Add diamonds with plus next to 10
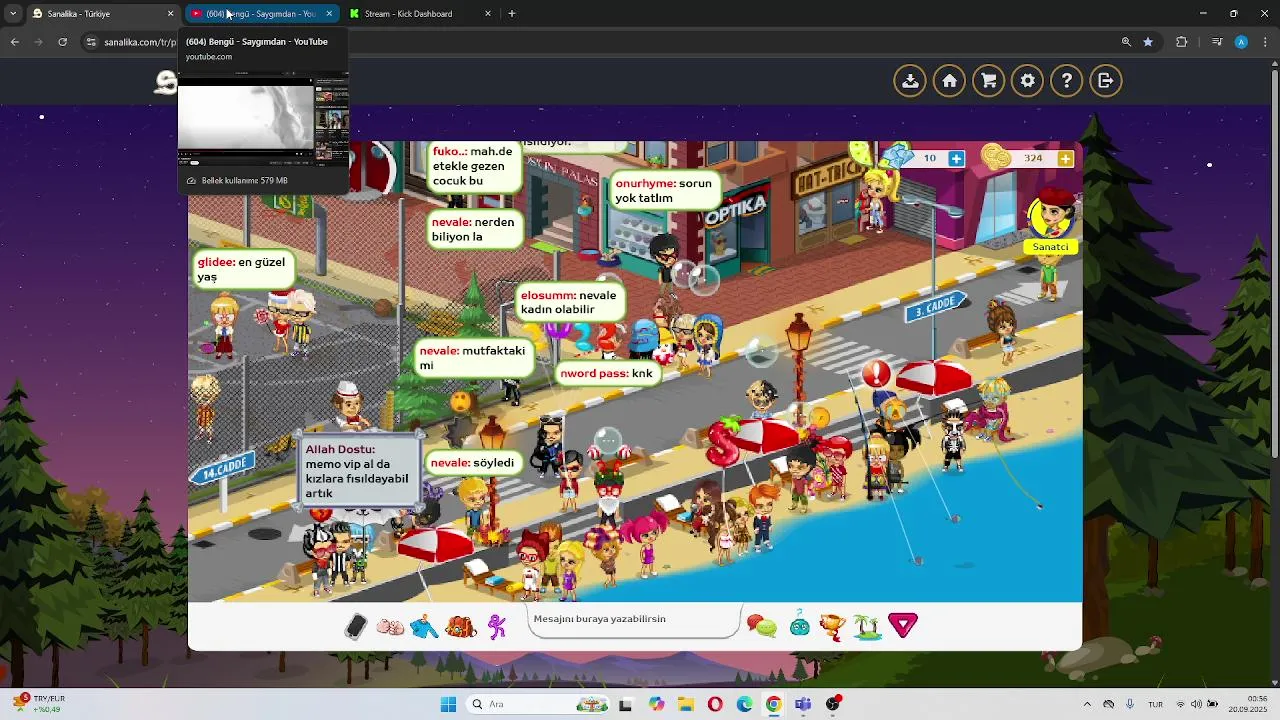The width and height of the screenshot is (1280, 720). (x=956, y=158)
